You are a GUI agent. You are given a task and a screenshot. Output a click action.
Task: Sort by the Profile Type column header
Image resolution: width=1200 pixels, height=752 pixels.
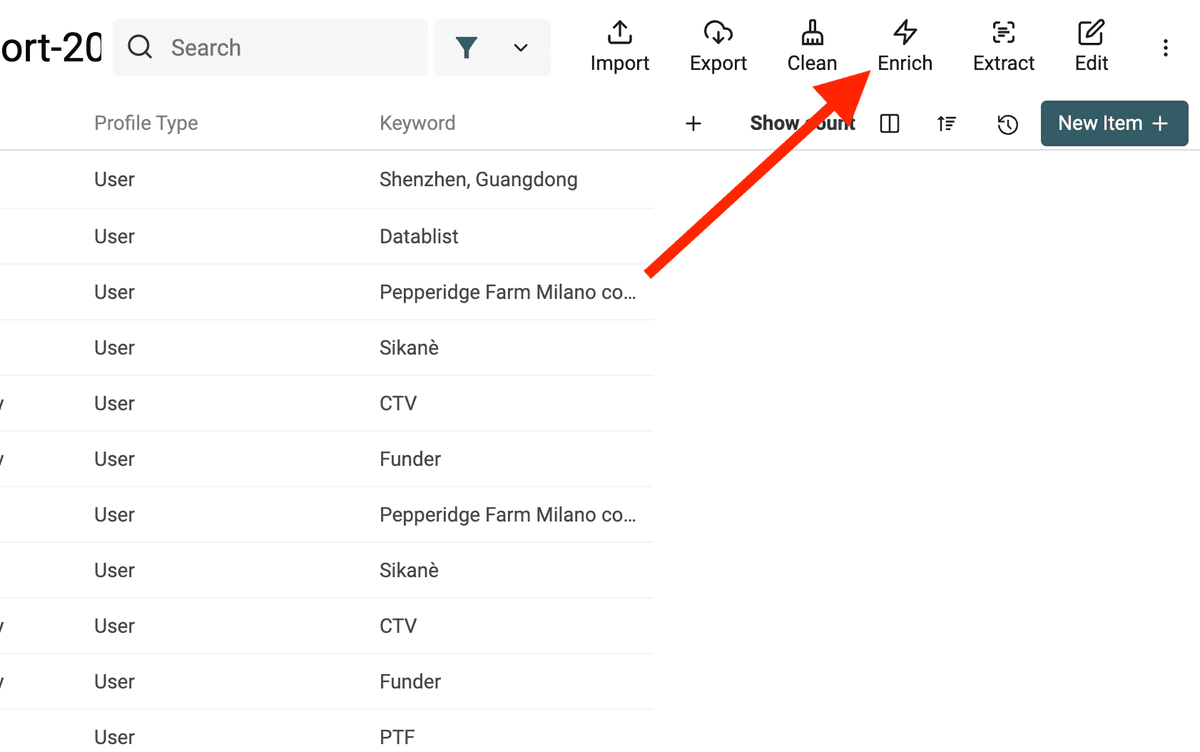146,123
